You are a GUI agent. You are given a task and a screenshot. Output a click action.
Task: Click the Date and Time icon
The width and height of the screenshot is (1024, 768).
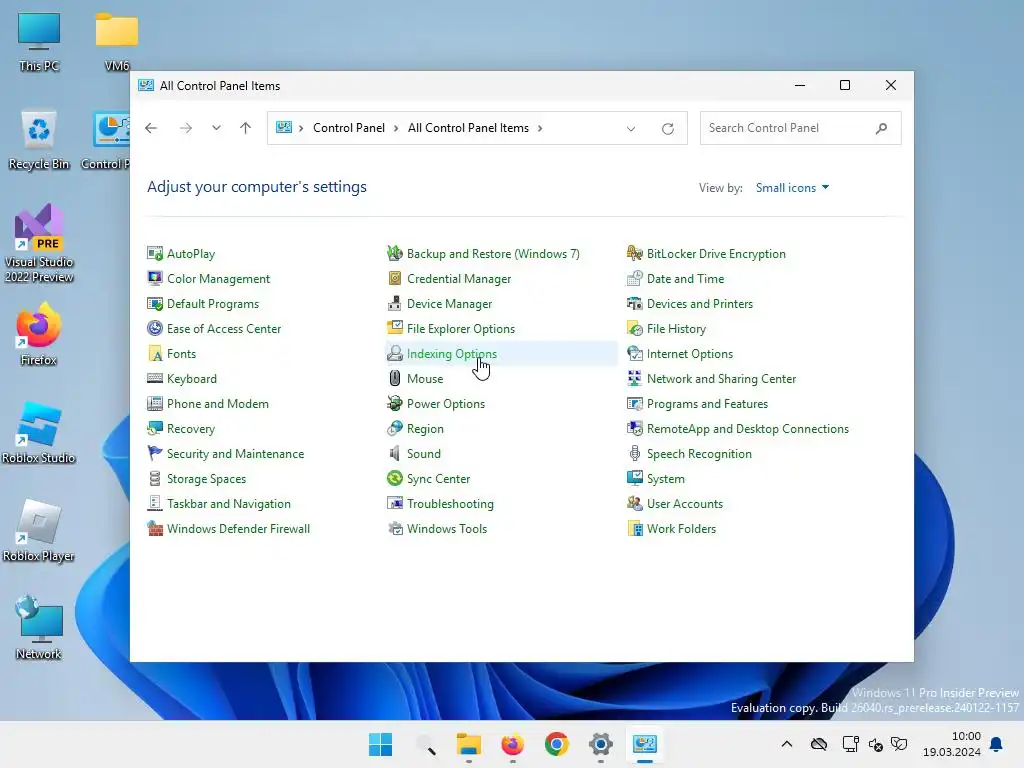pos(634,278)
